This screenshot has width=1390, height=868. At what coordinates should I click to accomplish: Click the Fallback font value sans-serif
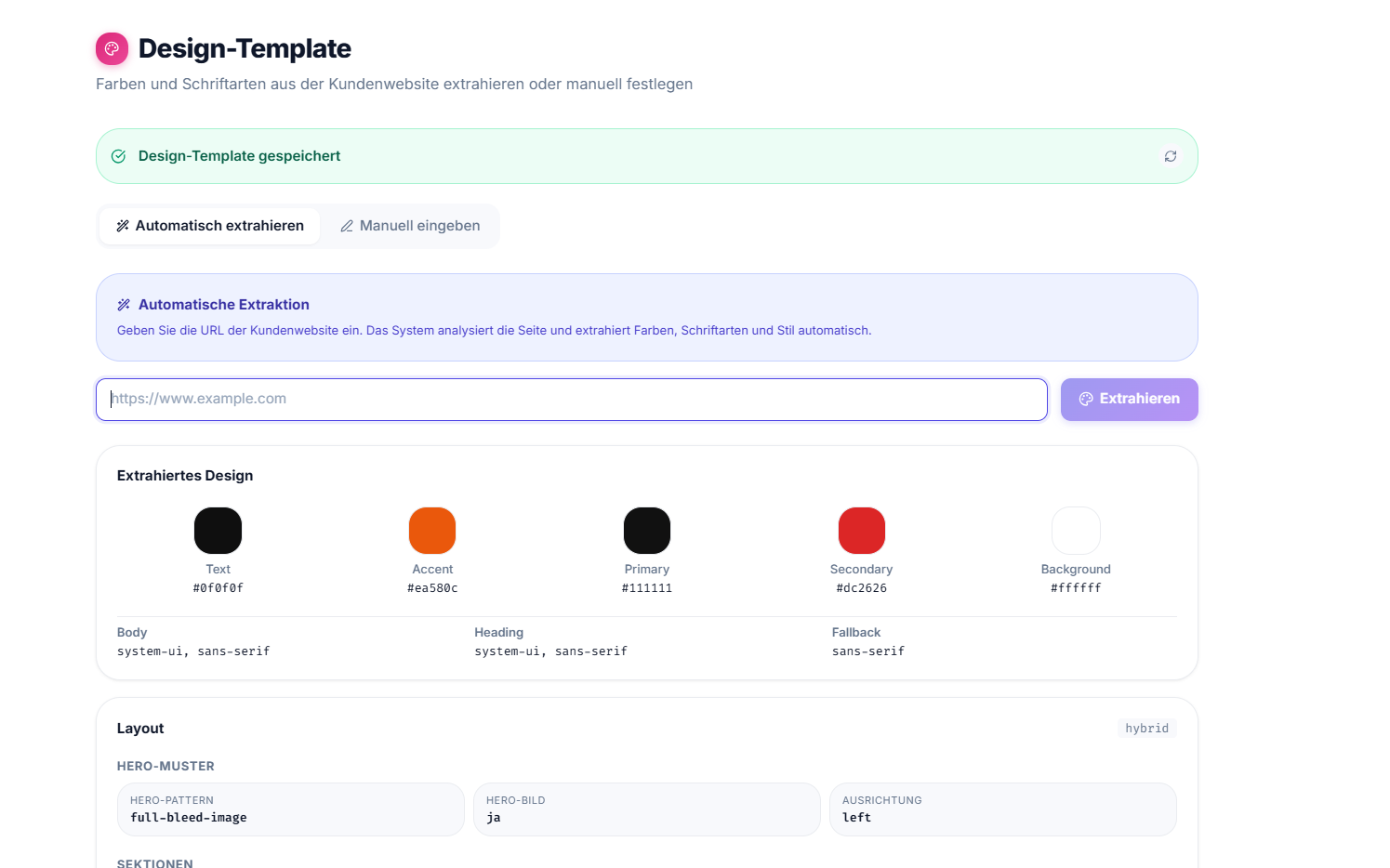(x=868, y=651)
